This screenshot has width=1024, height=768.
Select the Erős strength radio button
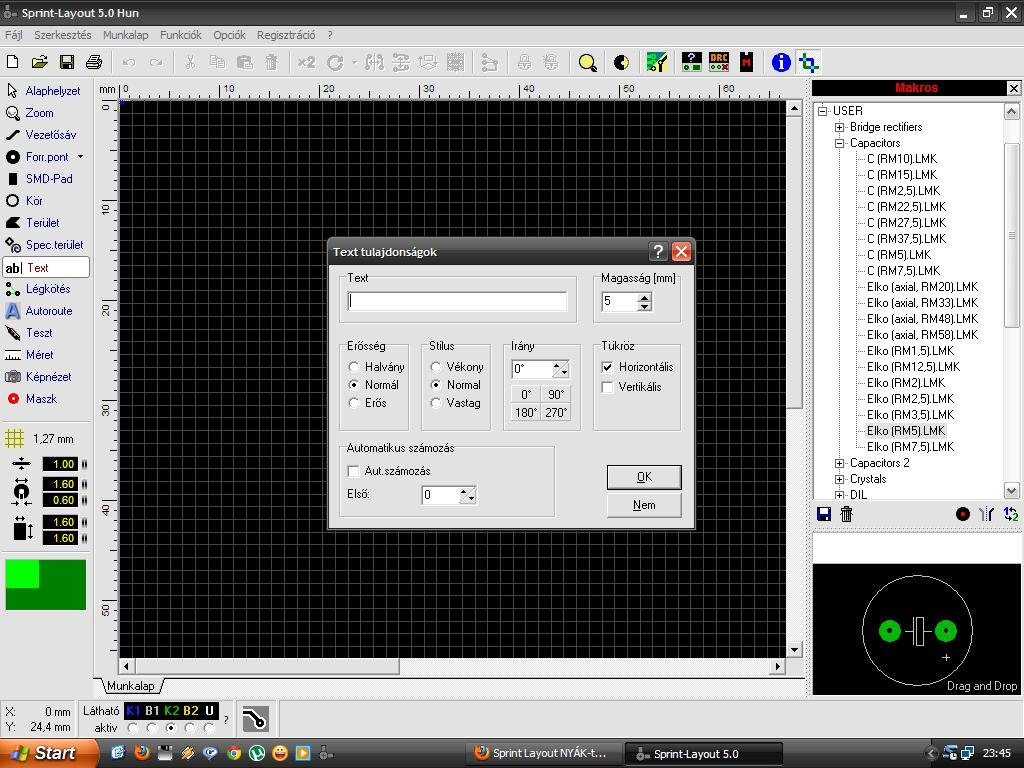click(x=354, y=403)
